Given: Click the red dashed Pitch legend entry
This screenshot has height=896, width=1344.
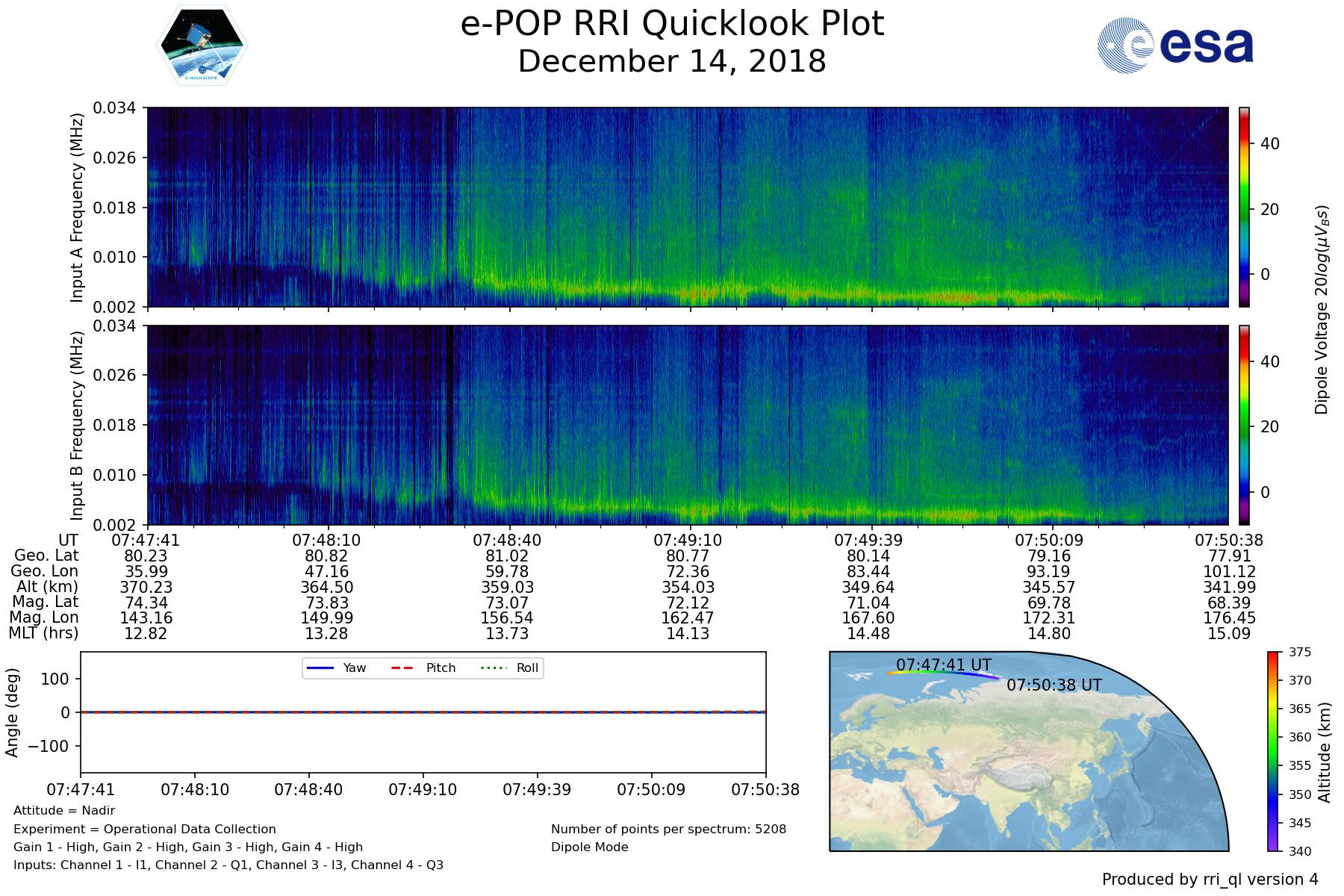Looking at the screenshot, I should coord(423,668).
